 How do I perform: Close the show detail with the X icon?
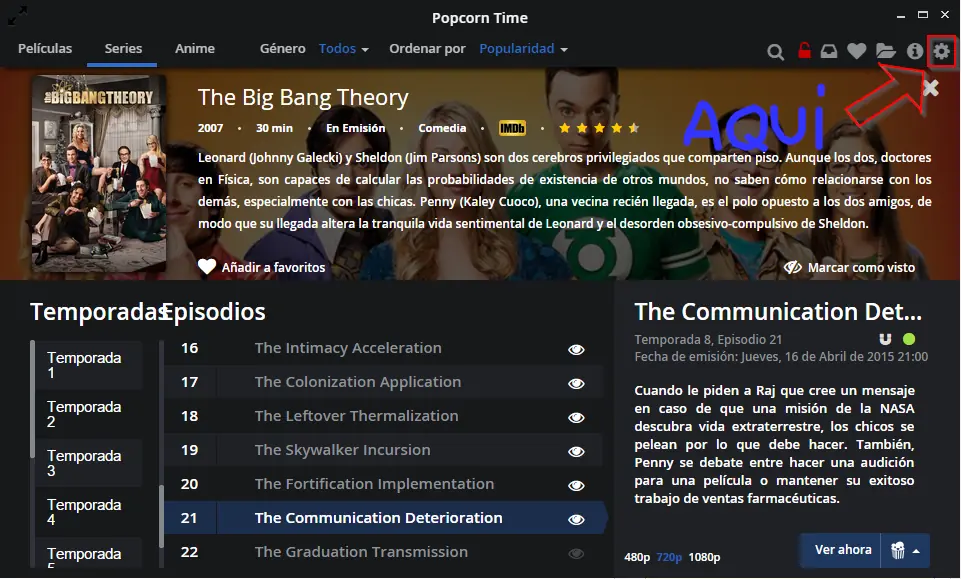pyautogui.click(x=930, y=88)
